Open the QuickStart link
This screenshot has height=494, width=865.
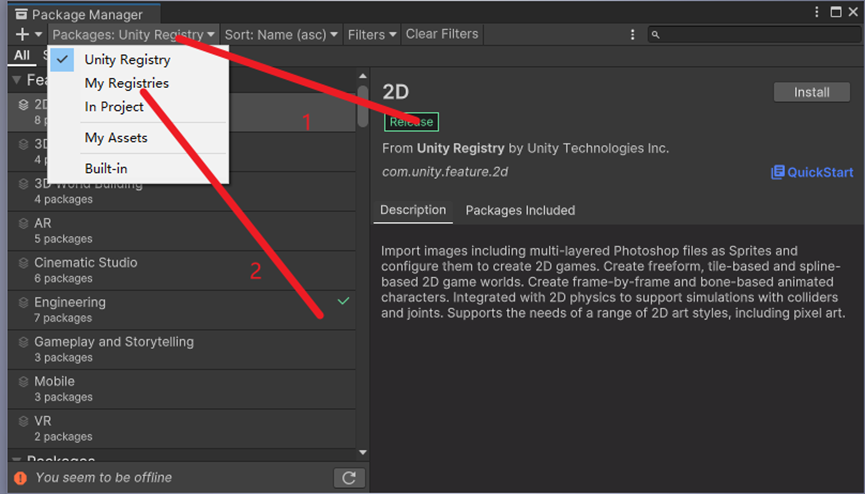click(812, 172)
